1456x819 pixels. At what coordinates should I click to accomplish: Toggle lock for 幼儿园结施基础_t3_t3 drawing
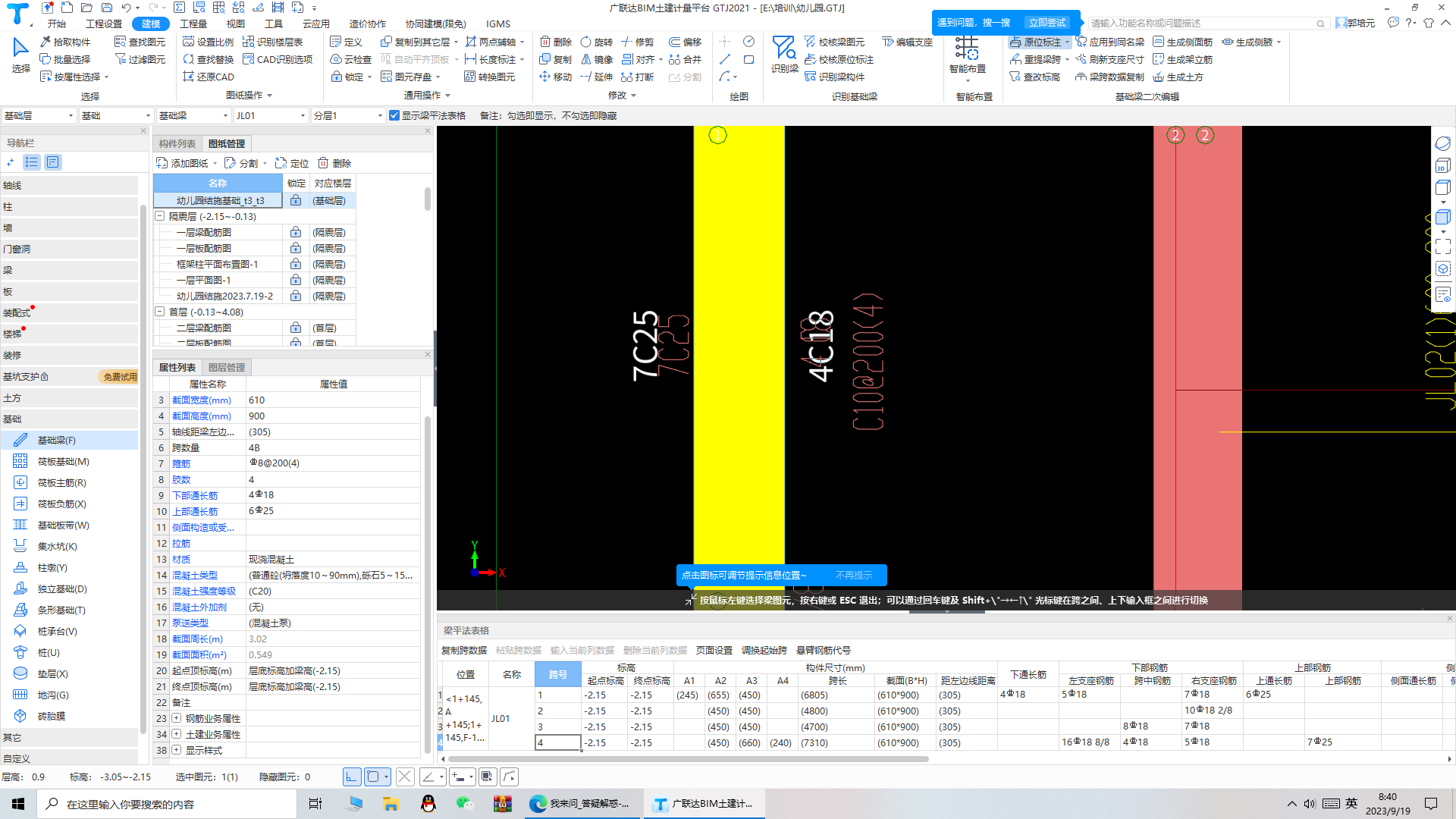[296, 200]
